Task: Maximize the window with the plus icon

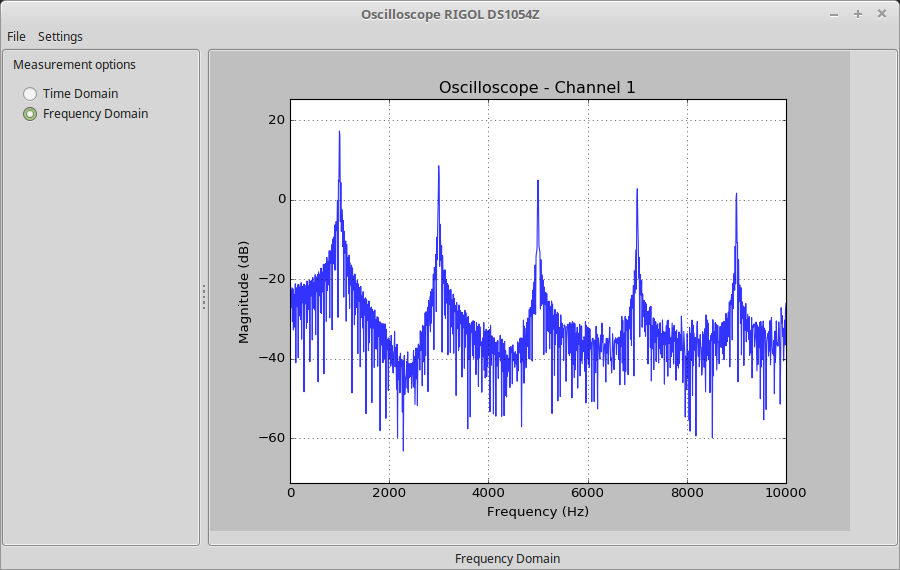Action: click(858, 14)
